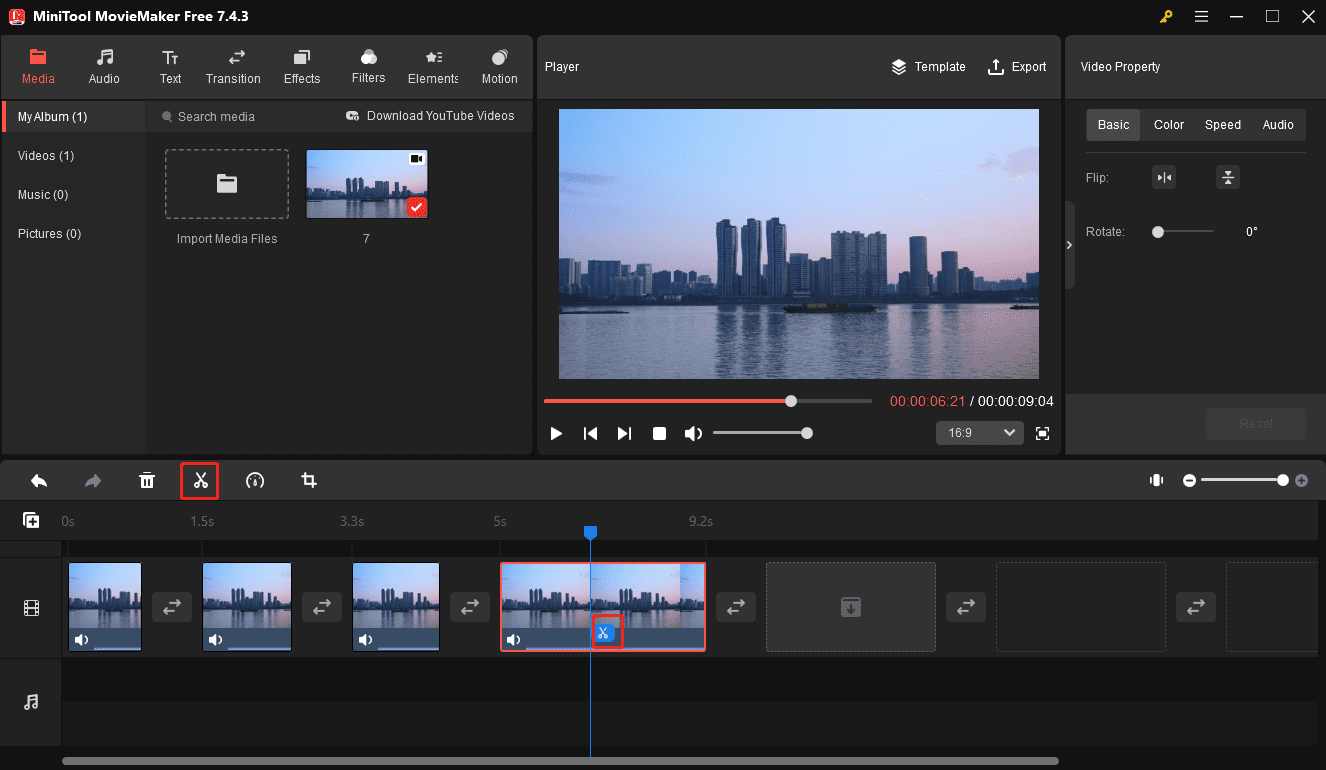Open the Filters tab

point(368,66)
